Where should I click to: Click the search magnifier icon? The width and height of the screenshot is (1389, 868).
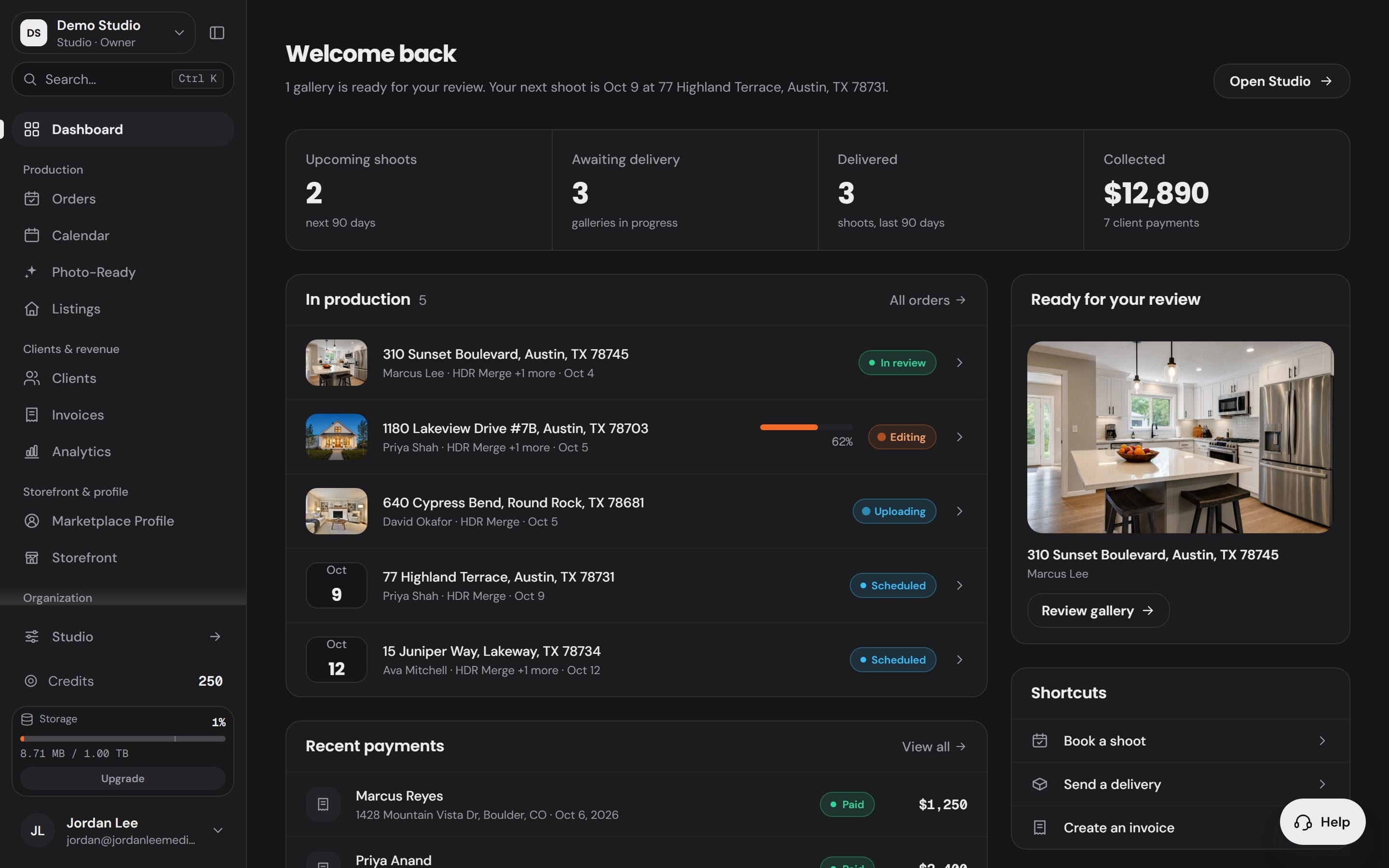pyautogui.click(x=30, y=79)
